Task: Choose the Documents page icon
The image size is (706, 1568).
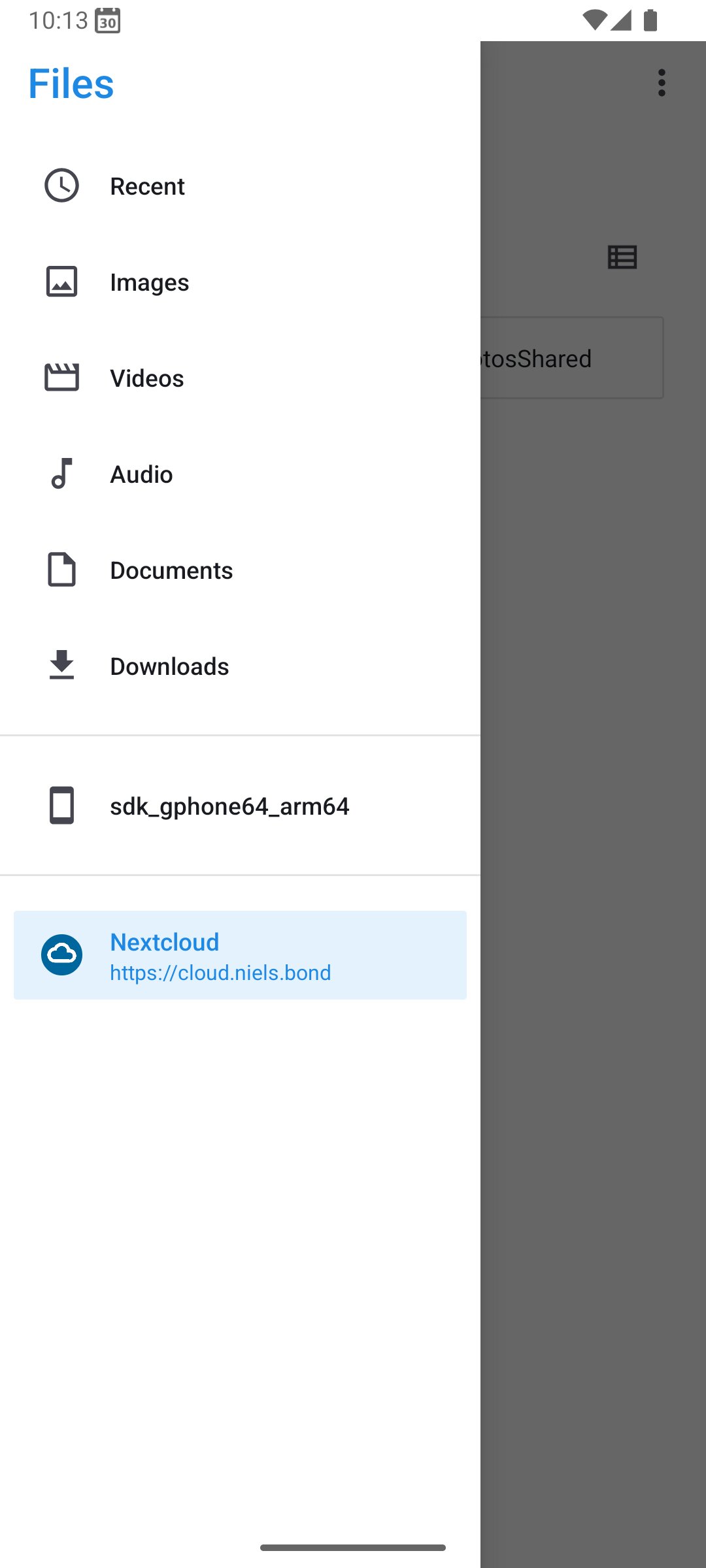Action: [x=61, y=570]
